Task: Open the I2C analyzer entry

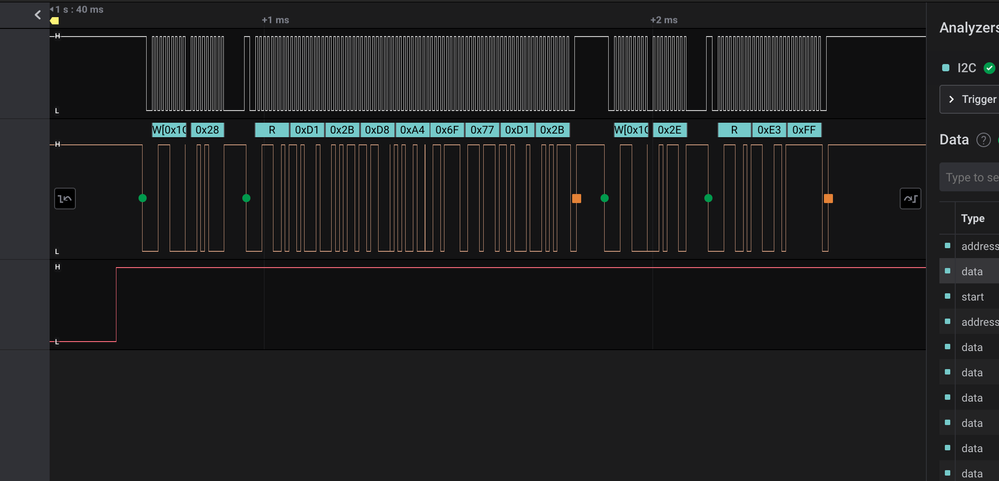Action: (967, 68)
